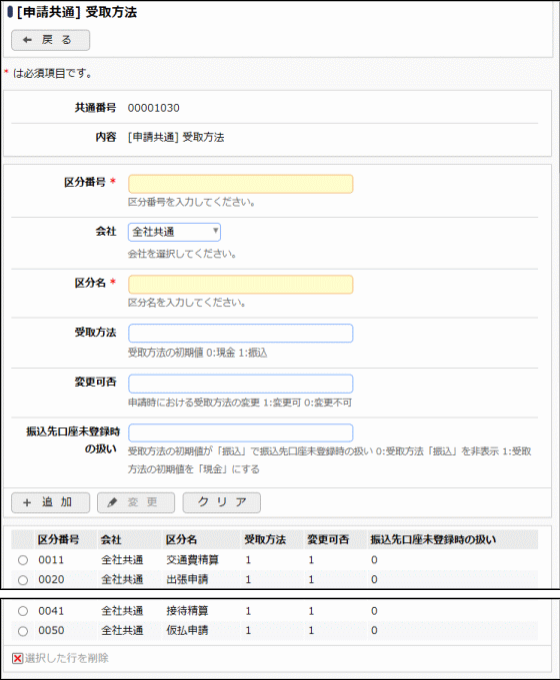560x680 pixels.
Task: Click the 変更可否 input field
Action: pyautogui.click(x=241, y=383)
